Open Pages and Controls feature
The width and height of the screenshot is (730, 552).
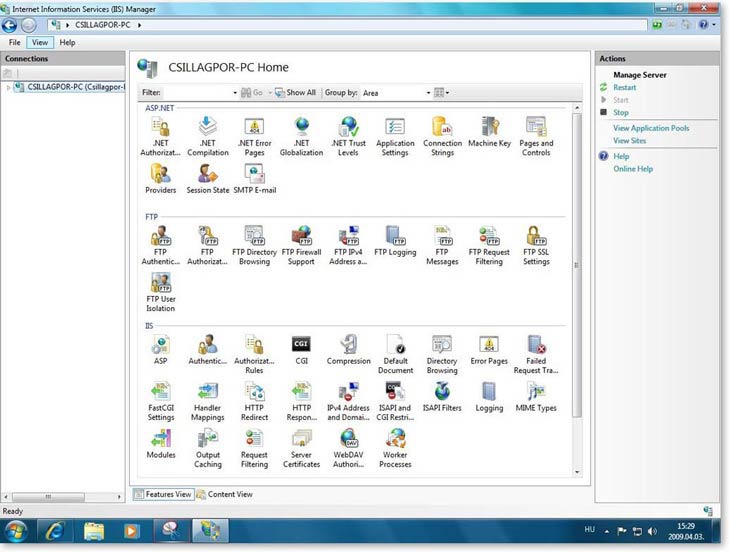click(536, 136)
